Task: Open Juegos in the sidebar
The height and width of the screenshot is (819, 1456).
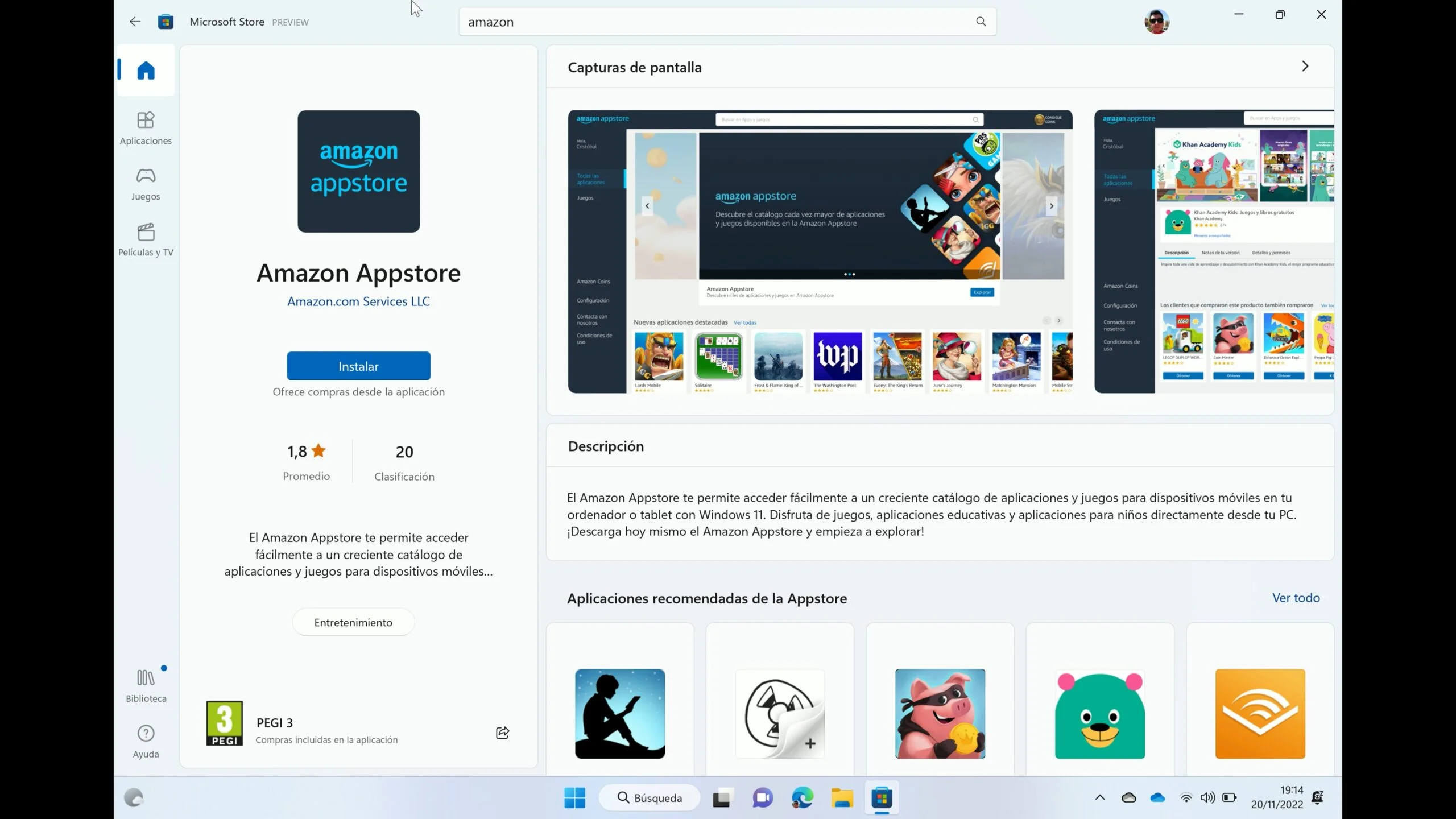Action: coord(146,184)
